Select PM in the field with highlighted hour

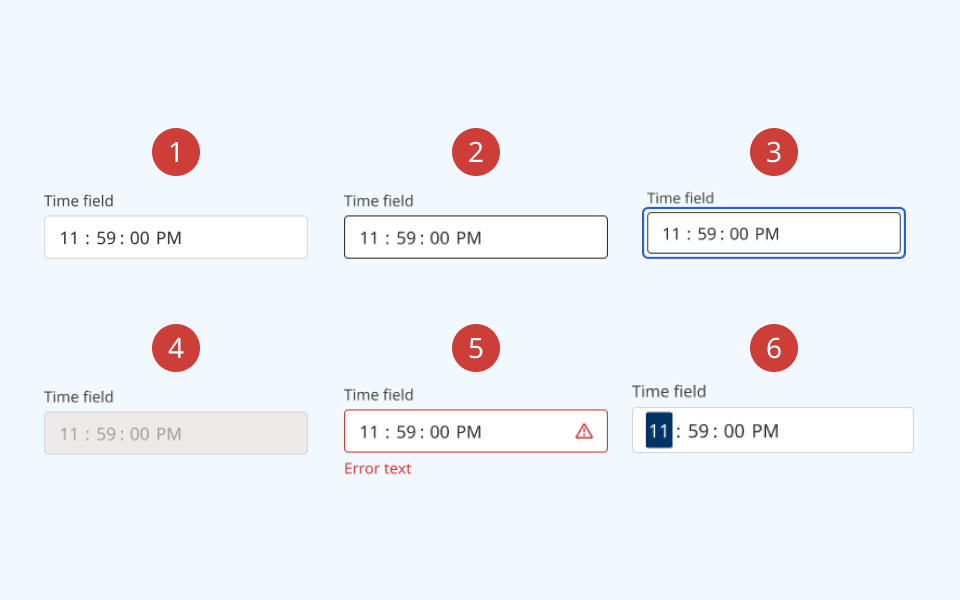765,431
